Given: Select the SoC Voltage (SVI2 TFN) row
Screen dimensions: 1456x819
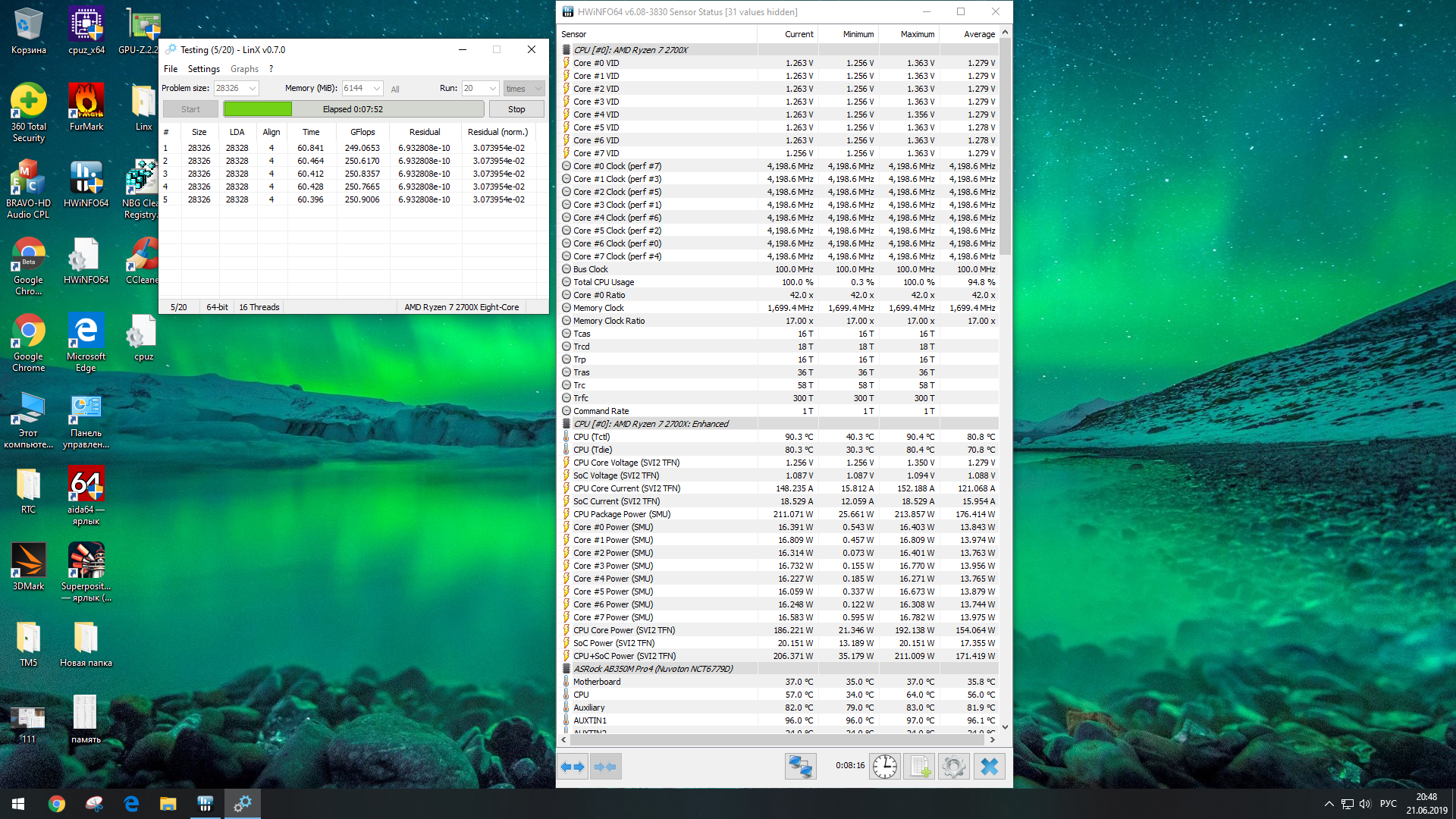Looking at the screenshot, I should [x=779, y=475].
